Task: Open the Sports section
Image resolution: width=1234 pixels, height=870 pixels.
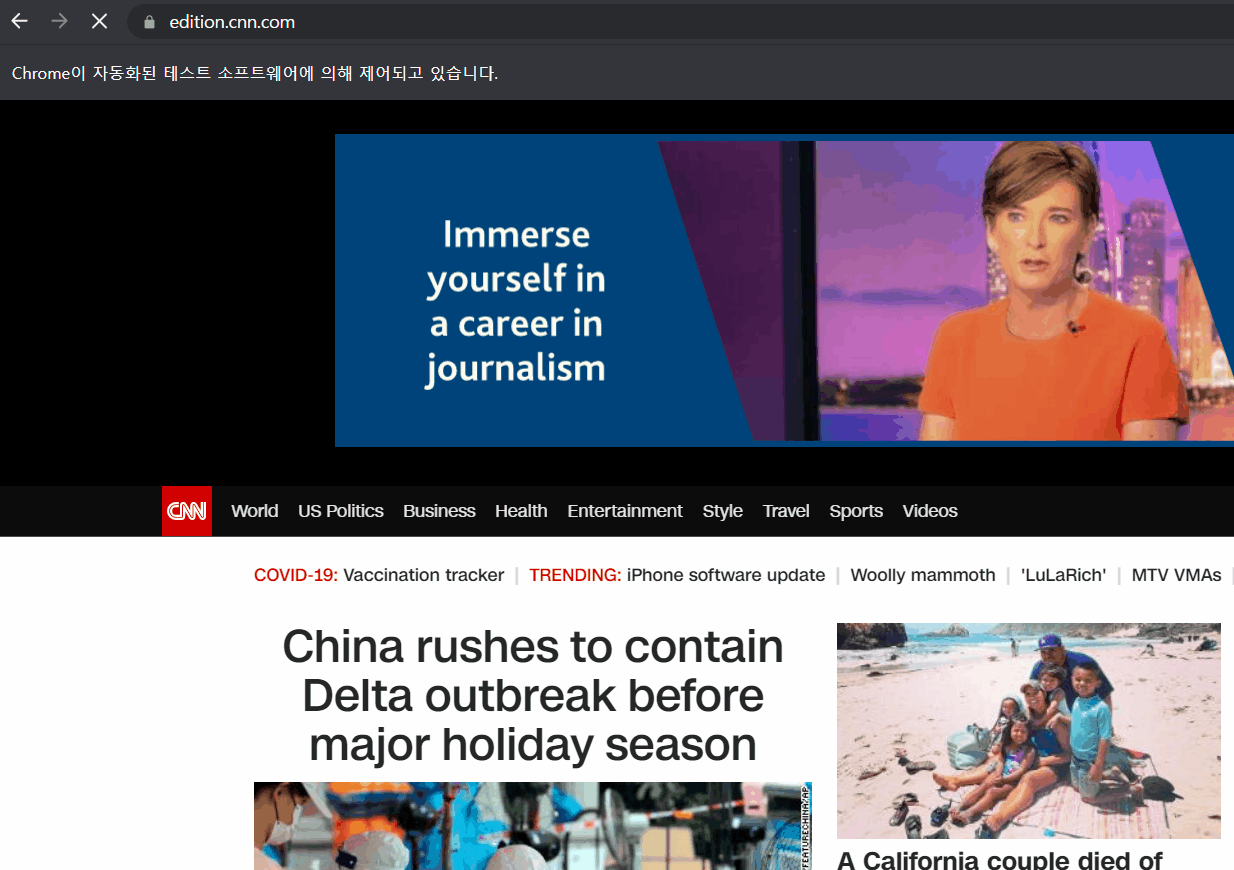Action: [856, 511]
